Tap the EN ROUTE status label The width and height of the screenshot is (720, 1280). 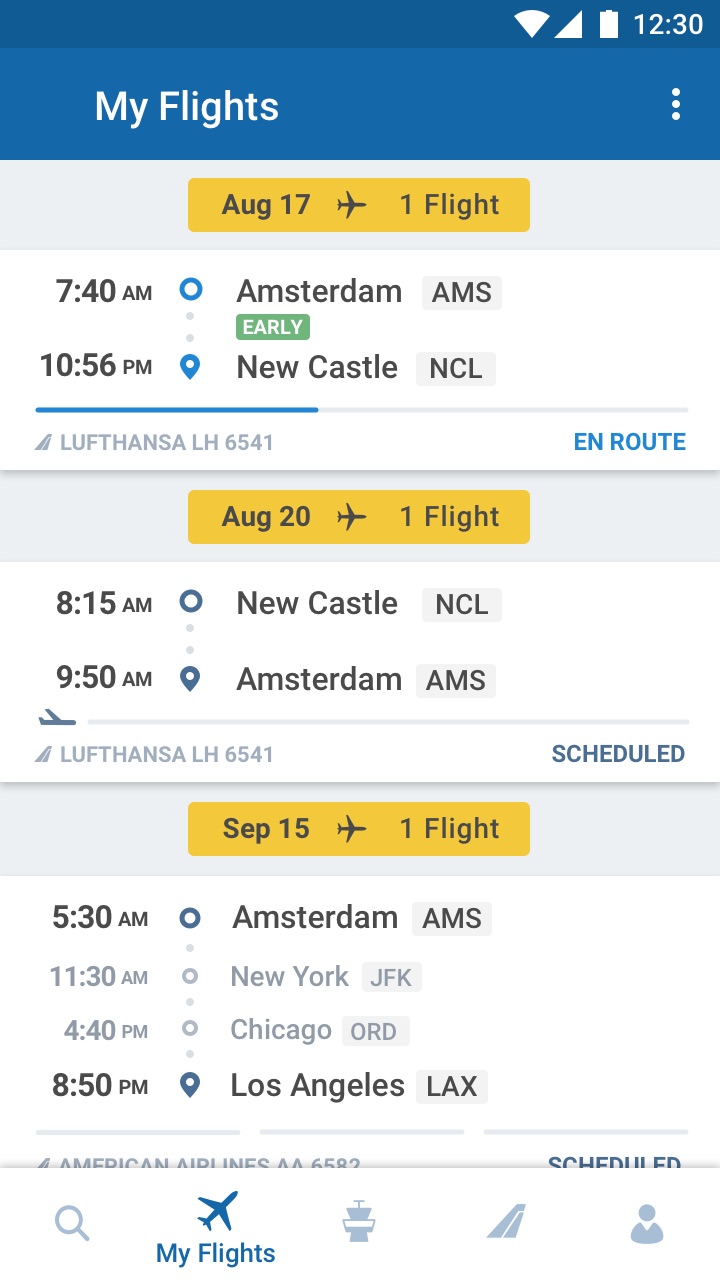coord(629,442)
